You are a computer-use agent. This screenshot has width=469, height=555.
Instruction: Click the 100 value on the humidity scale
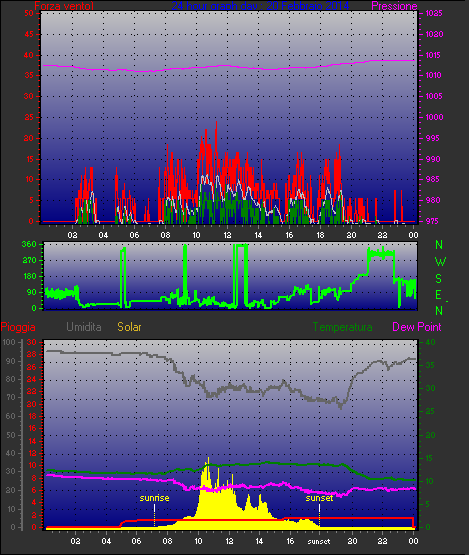tap(9, 342)
